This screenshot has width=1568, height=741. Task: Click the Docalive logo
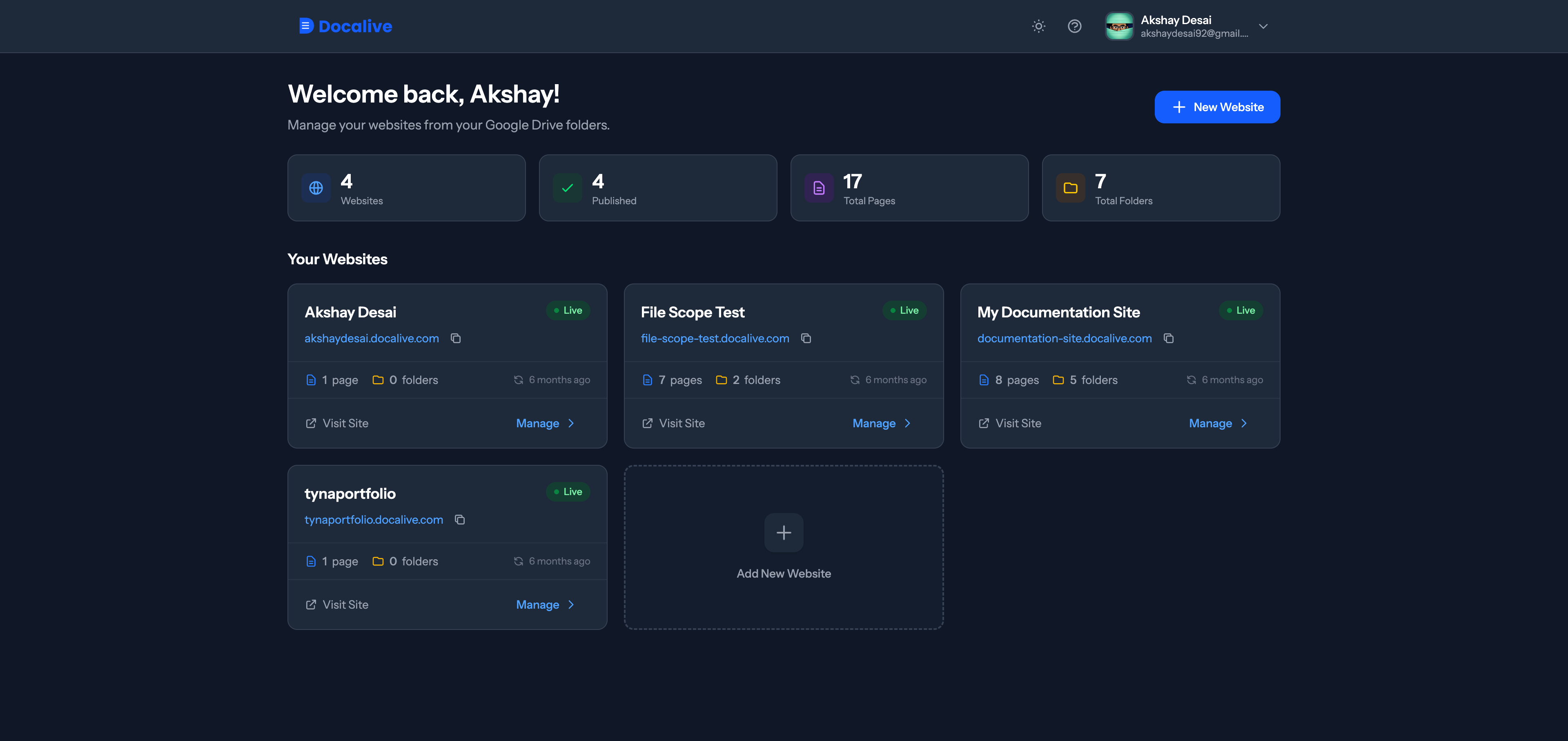345,26
